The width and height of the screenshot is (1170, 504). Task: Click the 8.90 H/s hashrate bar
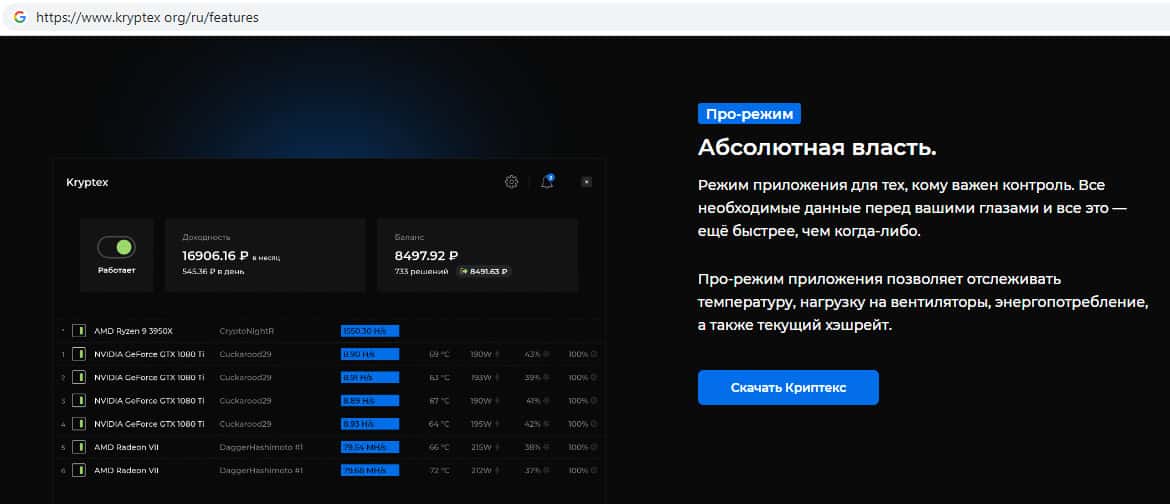pos(370,354)
